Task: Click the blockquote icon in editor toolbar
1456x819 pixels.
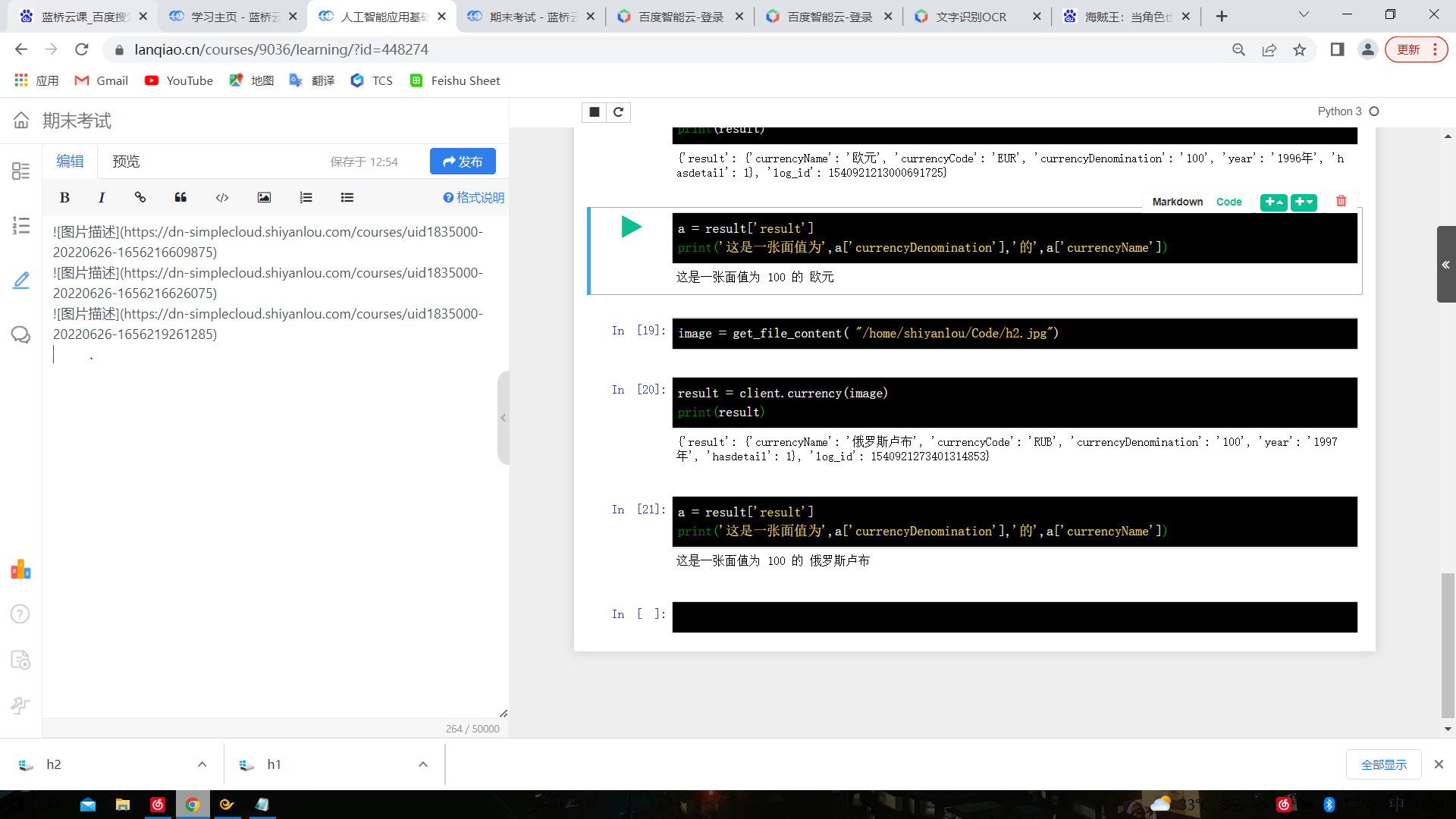Action: click(x=180, y=197)
